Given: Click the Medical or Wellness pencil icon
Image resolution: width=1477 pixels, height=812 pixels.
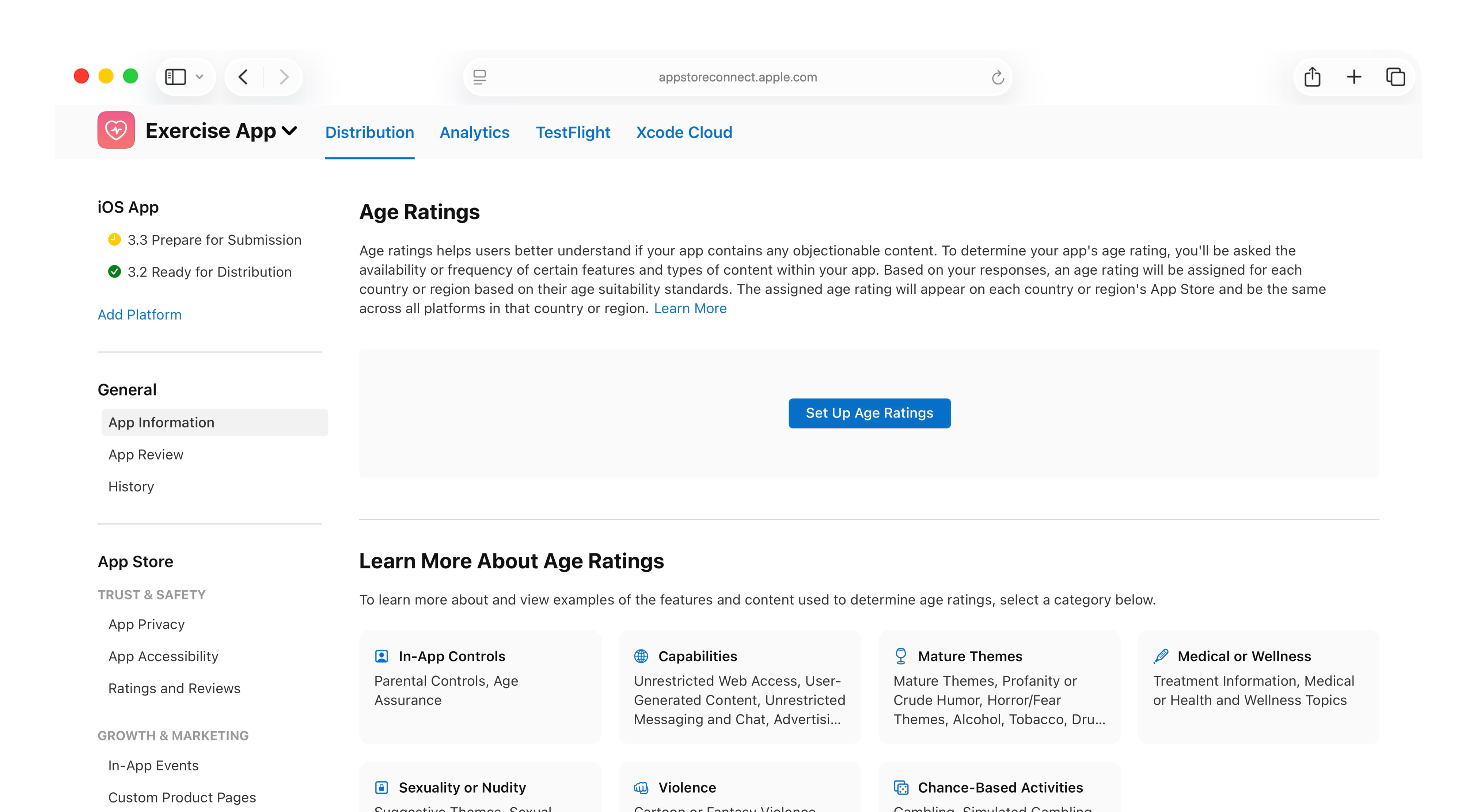Looking at the screenshot, I should (1161, 656).
